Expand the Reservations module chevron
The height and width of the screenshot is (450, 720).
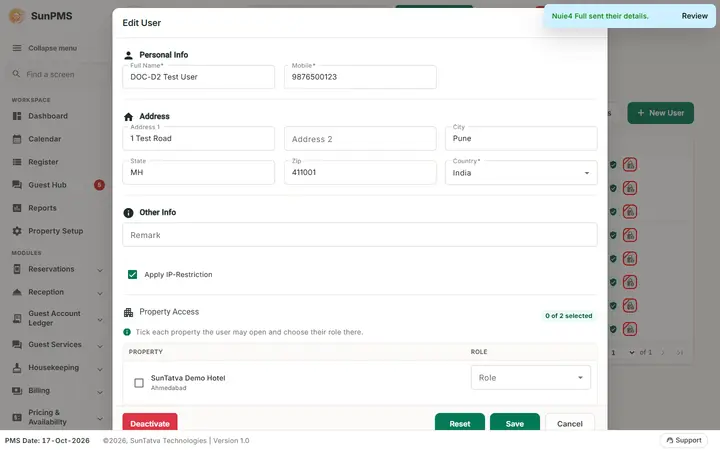100,270
